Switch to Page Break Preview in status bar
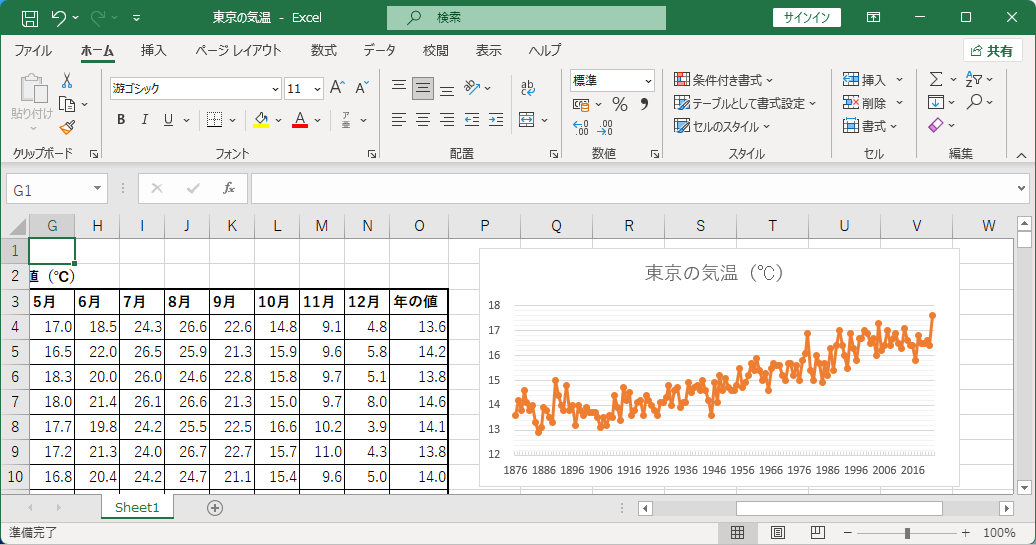This screenshot has width=1036, height=545. tap(817, 532)
